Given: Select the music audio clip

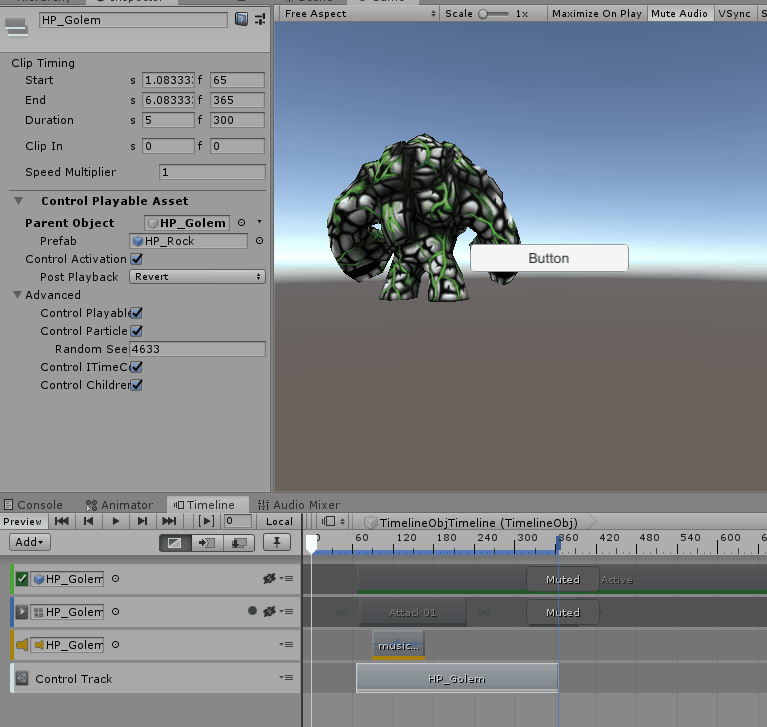Looking at the screenshot, I should click(x=398, y=645).
